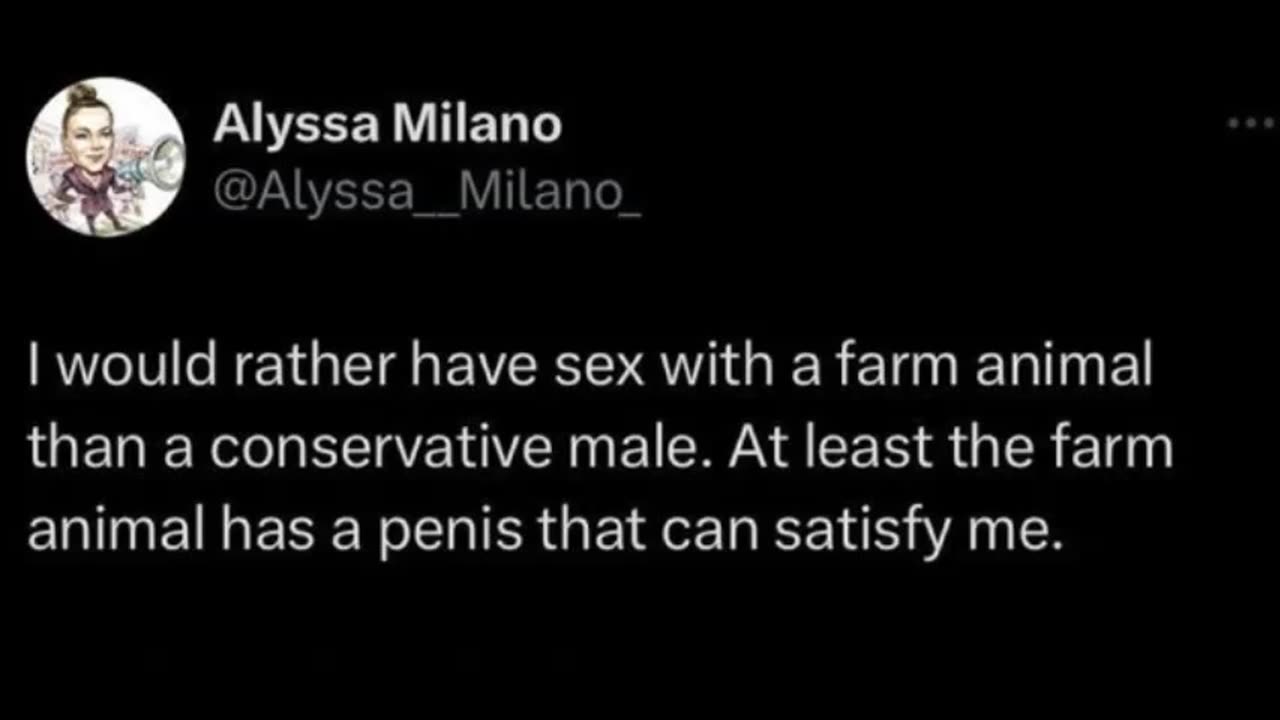Click the first line of the tweet

[x=590, y=367]
